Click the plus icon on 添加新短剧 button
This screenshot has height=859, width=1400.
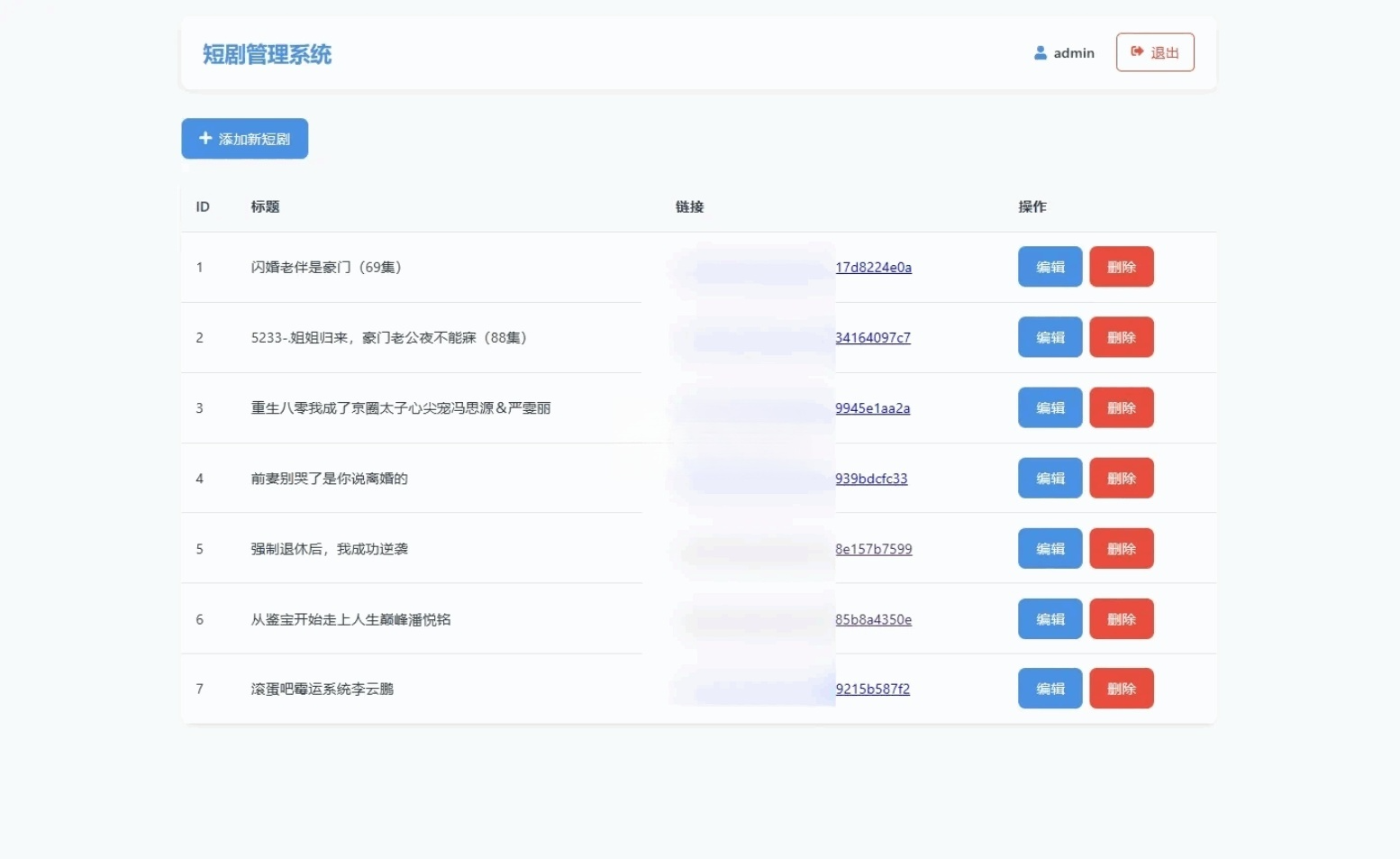click(204, 138)
